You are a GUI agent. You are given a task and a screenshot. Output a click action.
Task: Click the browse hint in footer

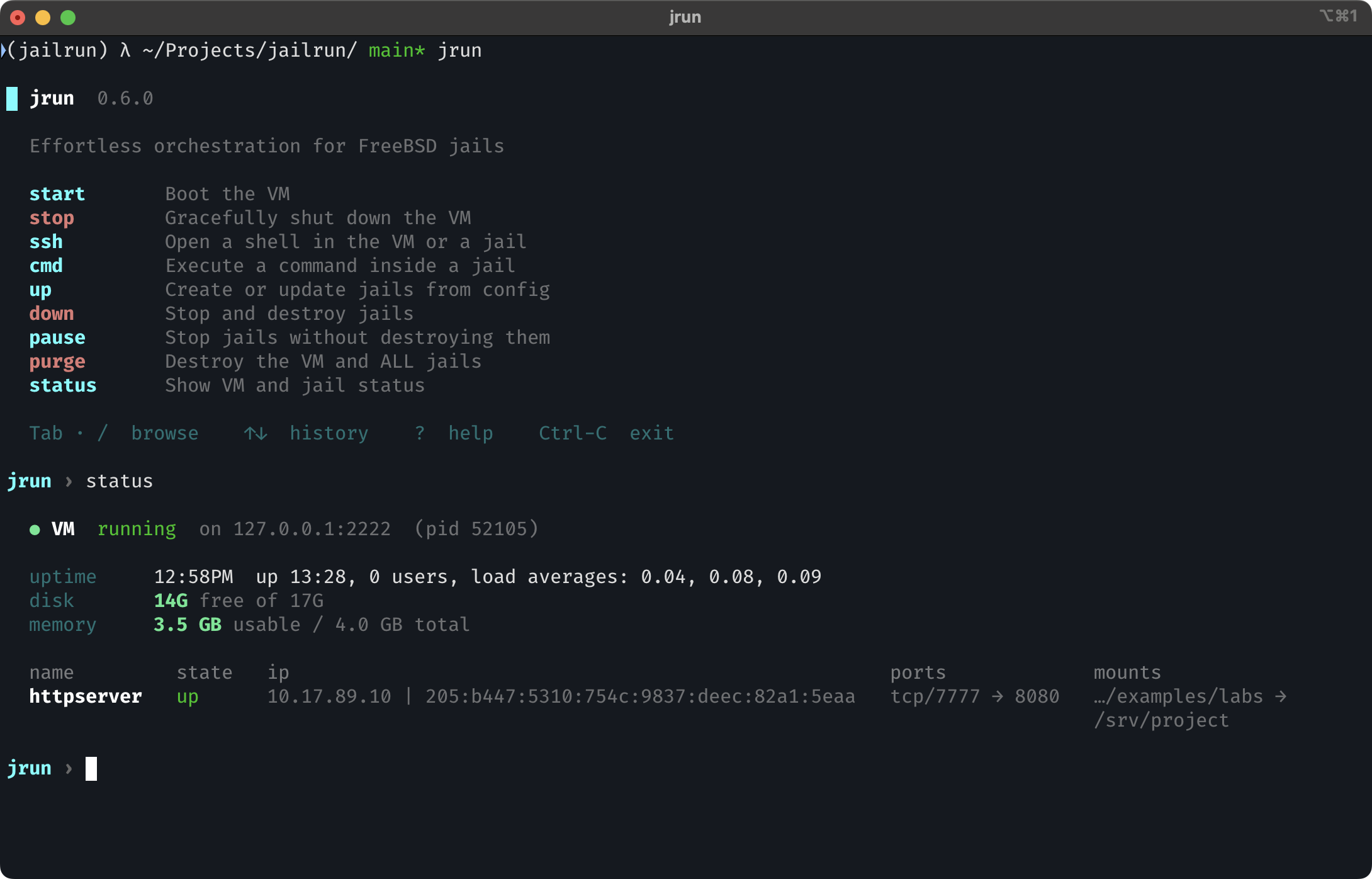pyautogui.click(x=165, y=433)
